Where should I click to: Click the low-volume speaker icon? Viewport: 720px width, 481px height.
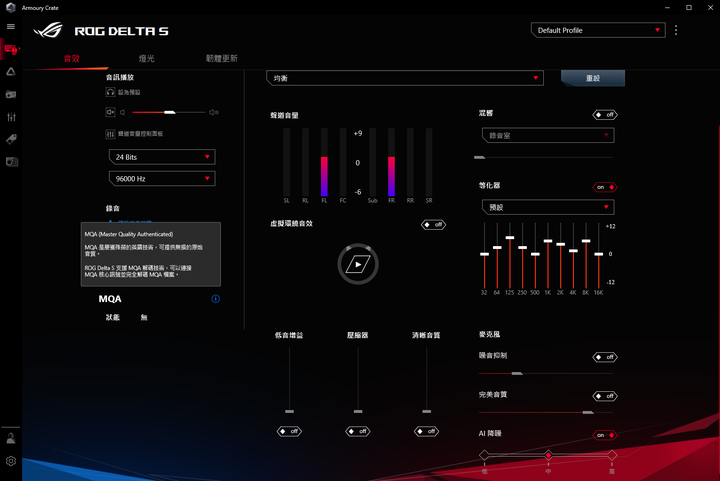(123, 112)
